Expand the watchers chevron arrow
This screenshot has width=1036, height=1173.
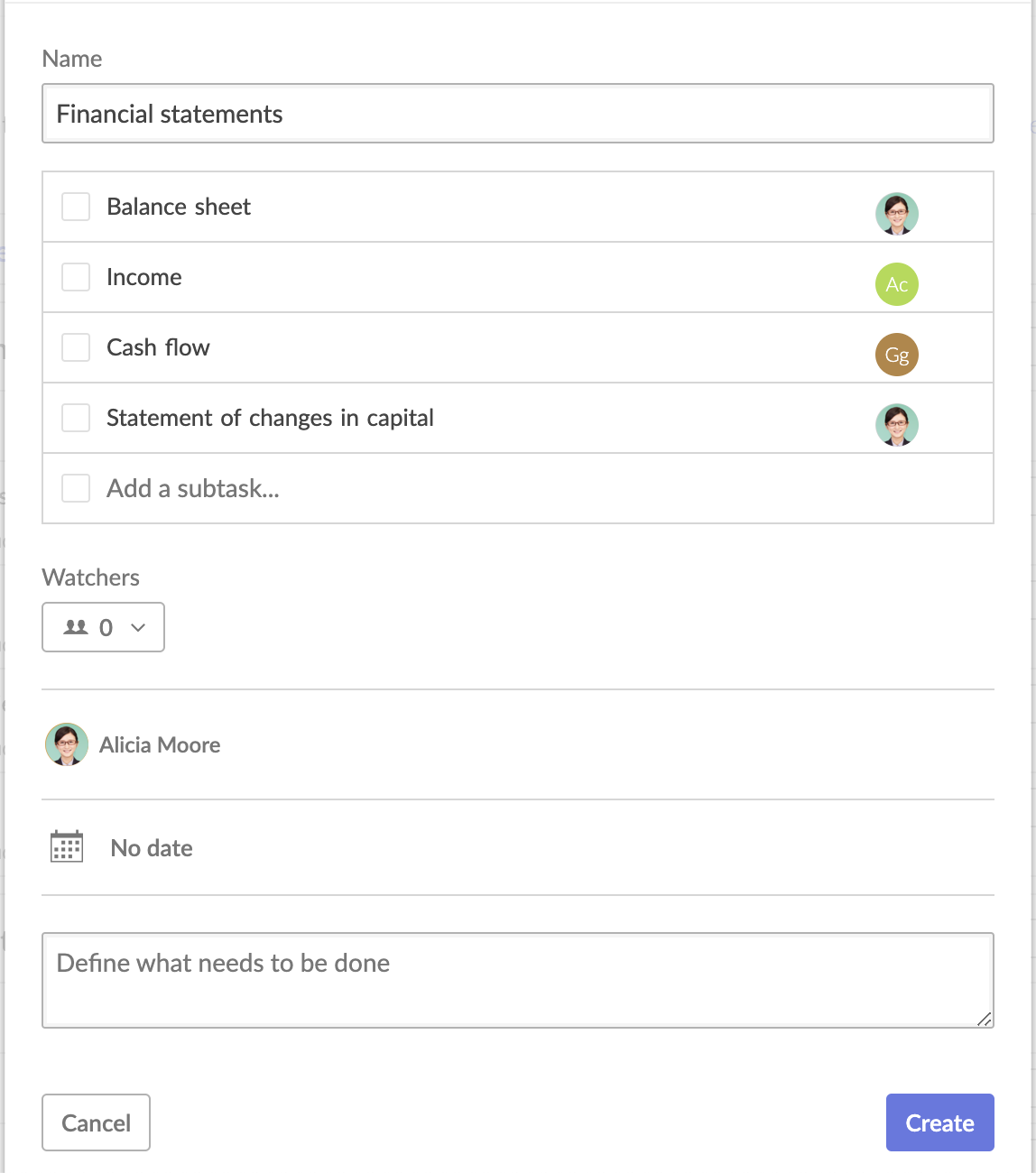(x=138, y=628)
